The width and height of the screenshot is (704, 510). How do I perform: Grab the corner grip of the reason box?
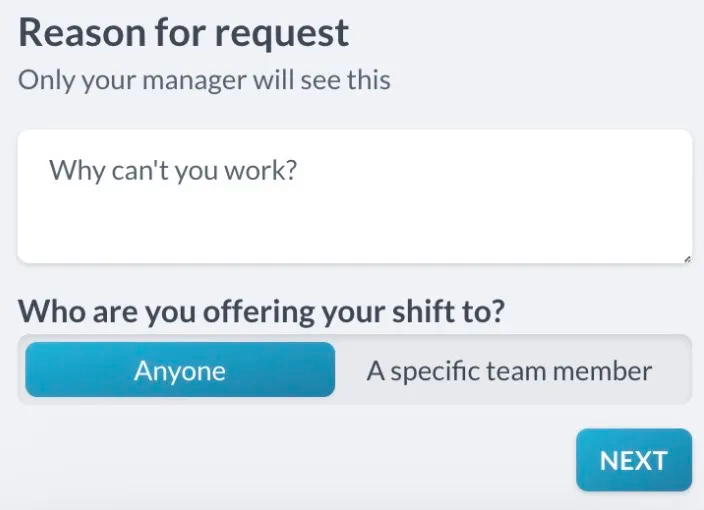(687, 259)
